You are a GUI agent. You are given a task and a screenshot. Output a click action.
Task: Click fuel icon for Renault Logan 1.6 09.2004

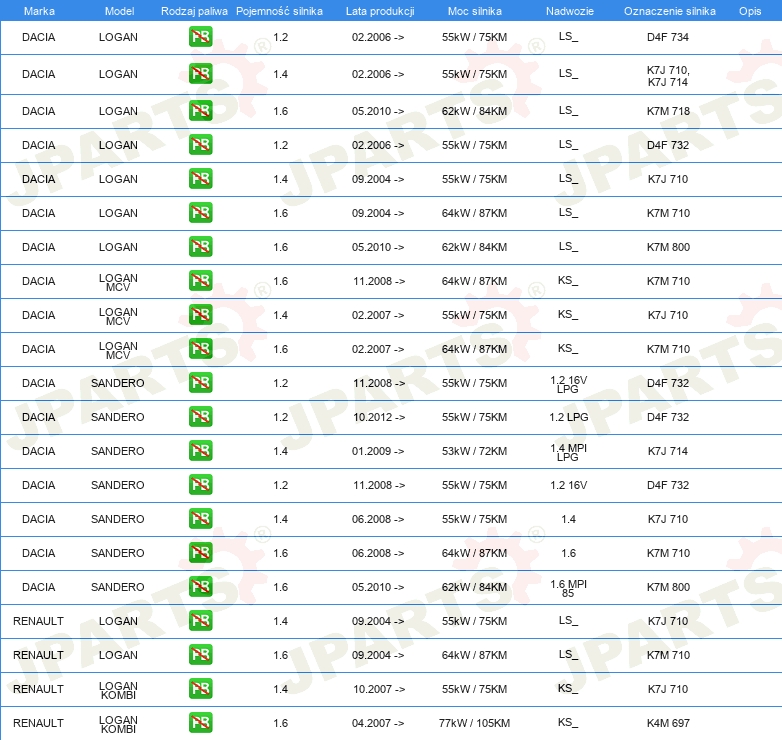point(200,654)
